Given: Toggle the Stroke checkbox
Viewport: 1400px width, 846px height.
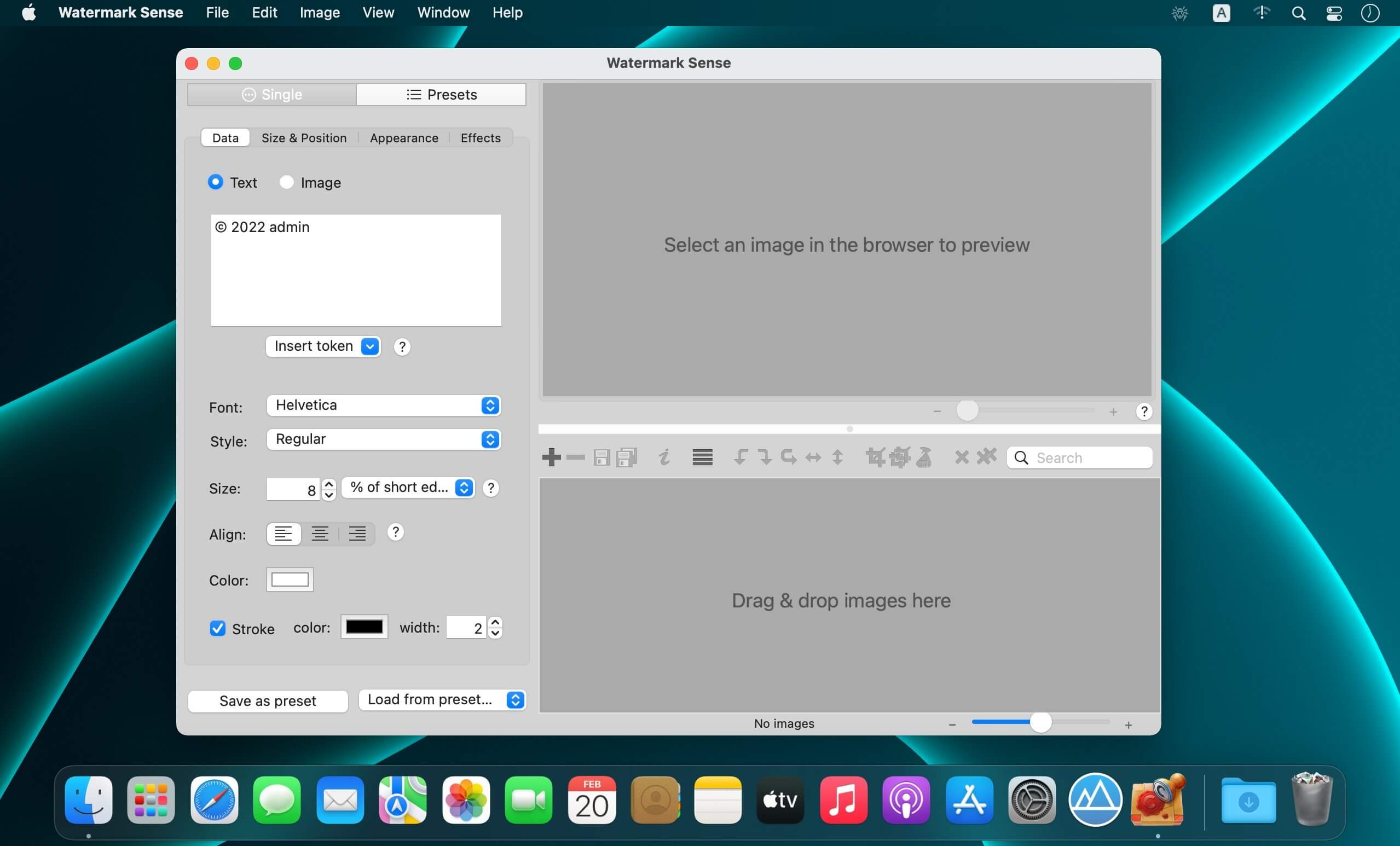Looking at the screenshot, I should [x=218, y=628].
